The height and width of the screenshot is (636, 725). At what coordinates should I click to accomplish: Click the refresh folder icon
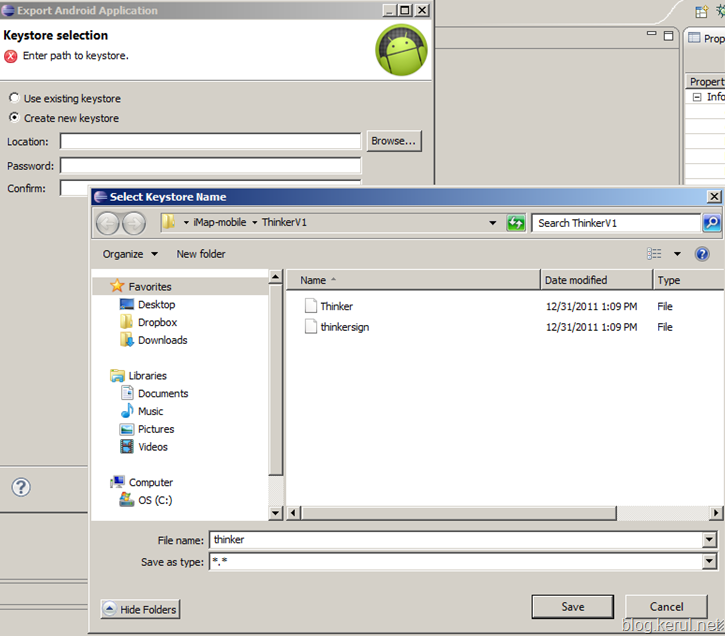(516, 223)
